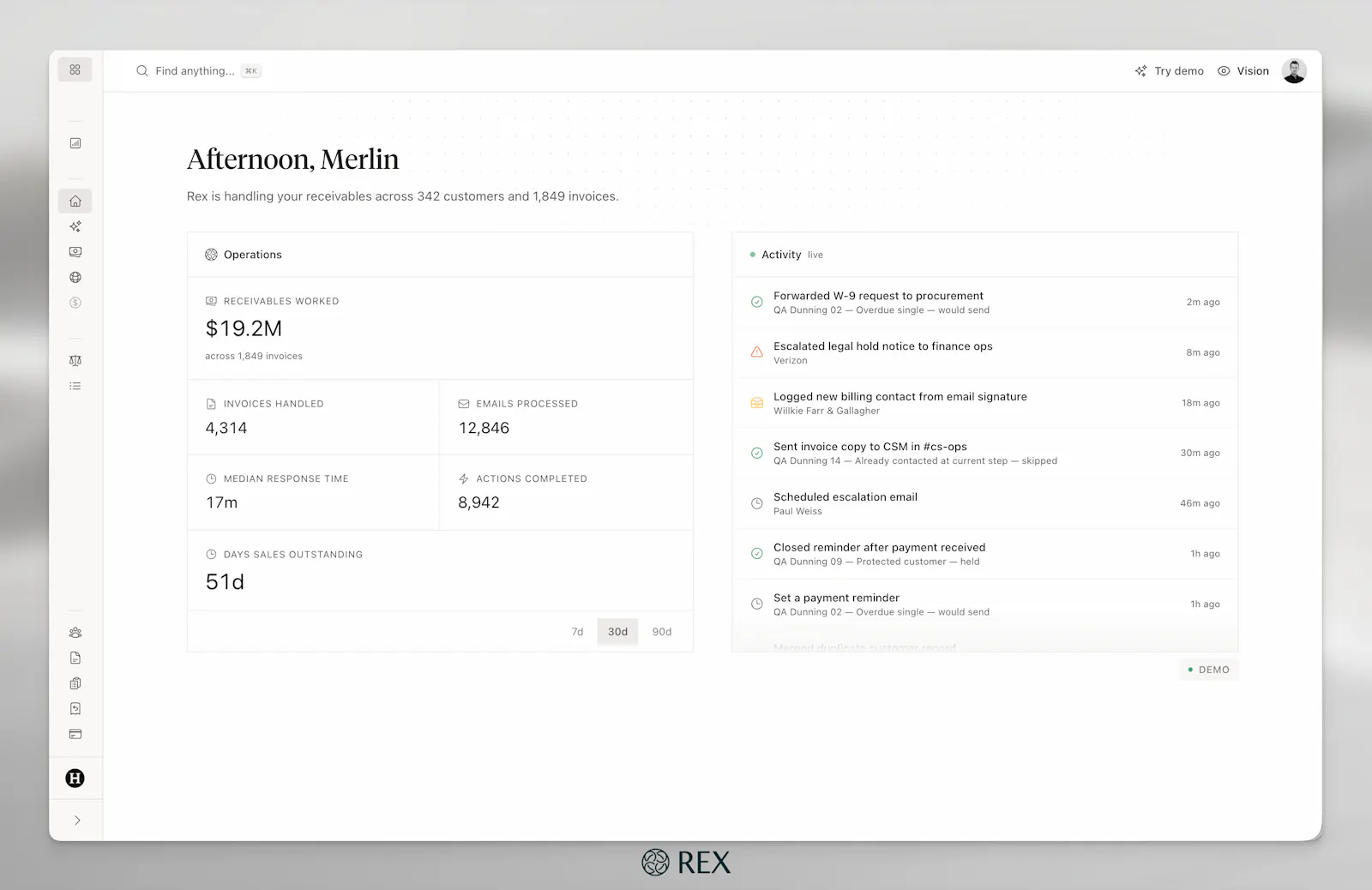The image size is (1372, 890).
Task: Open the document page sidebar icon
Action: 75,658
